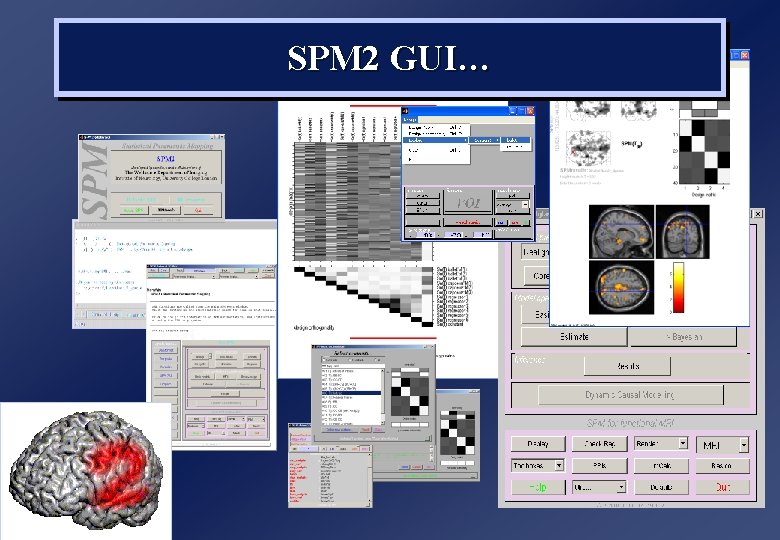Click the contrast manager list scrollbar
The image size is (780, 540).
coord(383,397)
